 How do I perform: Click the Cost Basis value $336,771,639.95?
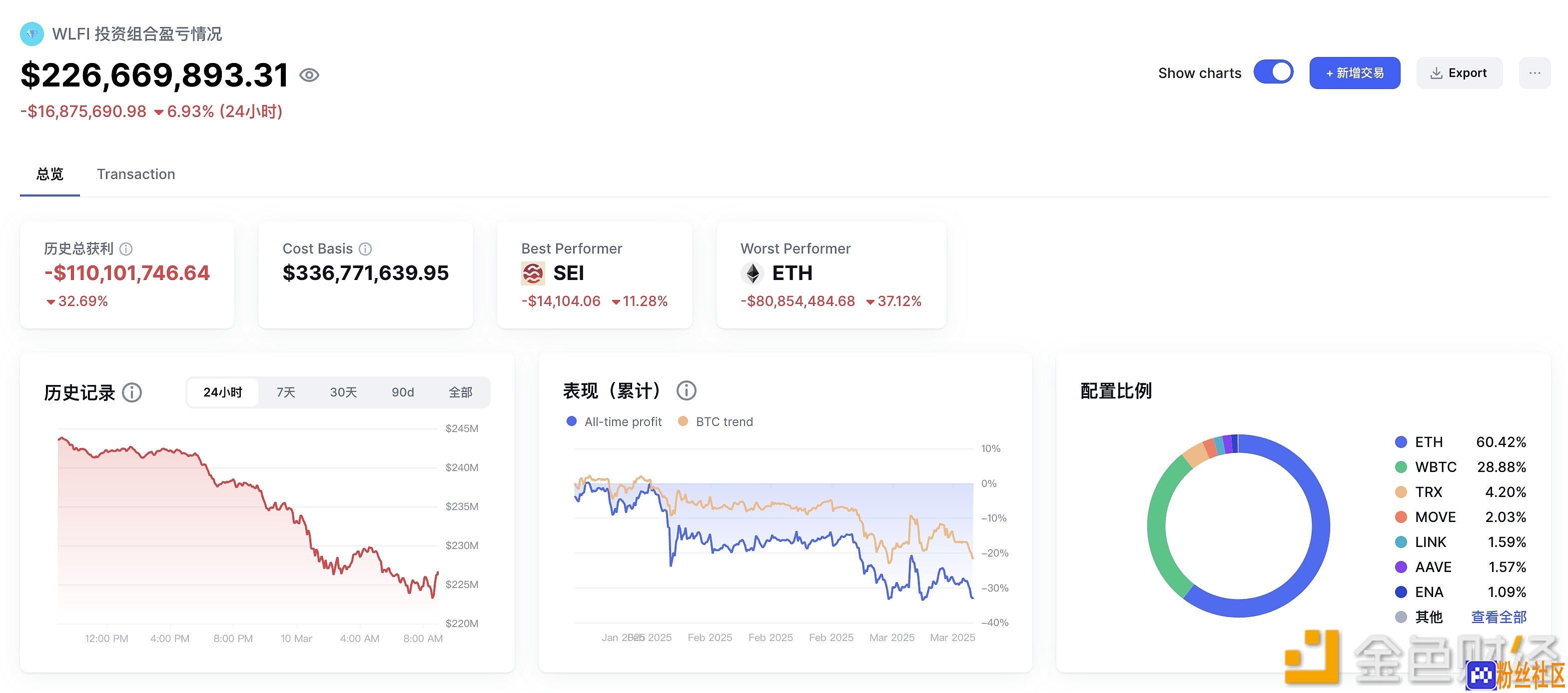[365, 273]
